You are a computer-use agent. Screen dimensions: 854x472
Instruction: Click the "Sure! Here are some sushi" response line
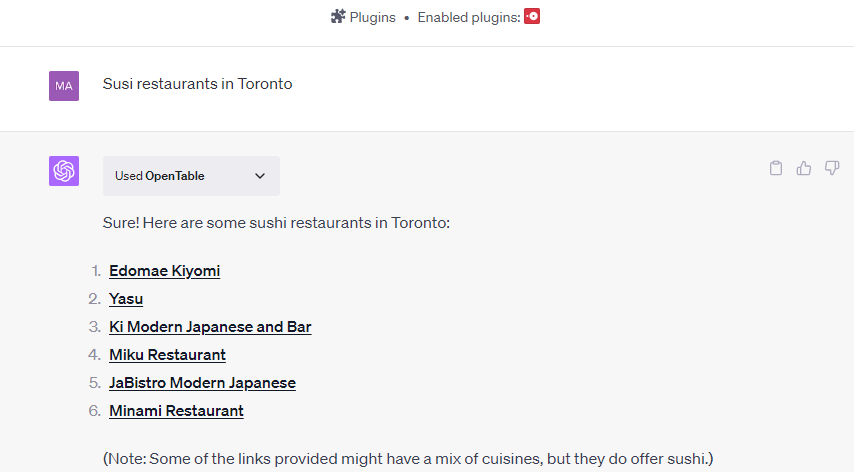tap(277, 222)
